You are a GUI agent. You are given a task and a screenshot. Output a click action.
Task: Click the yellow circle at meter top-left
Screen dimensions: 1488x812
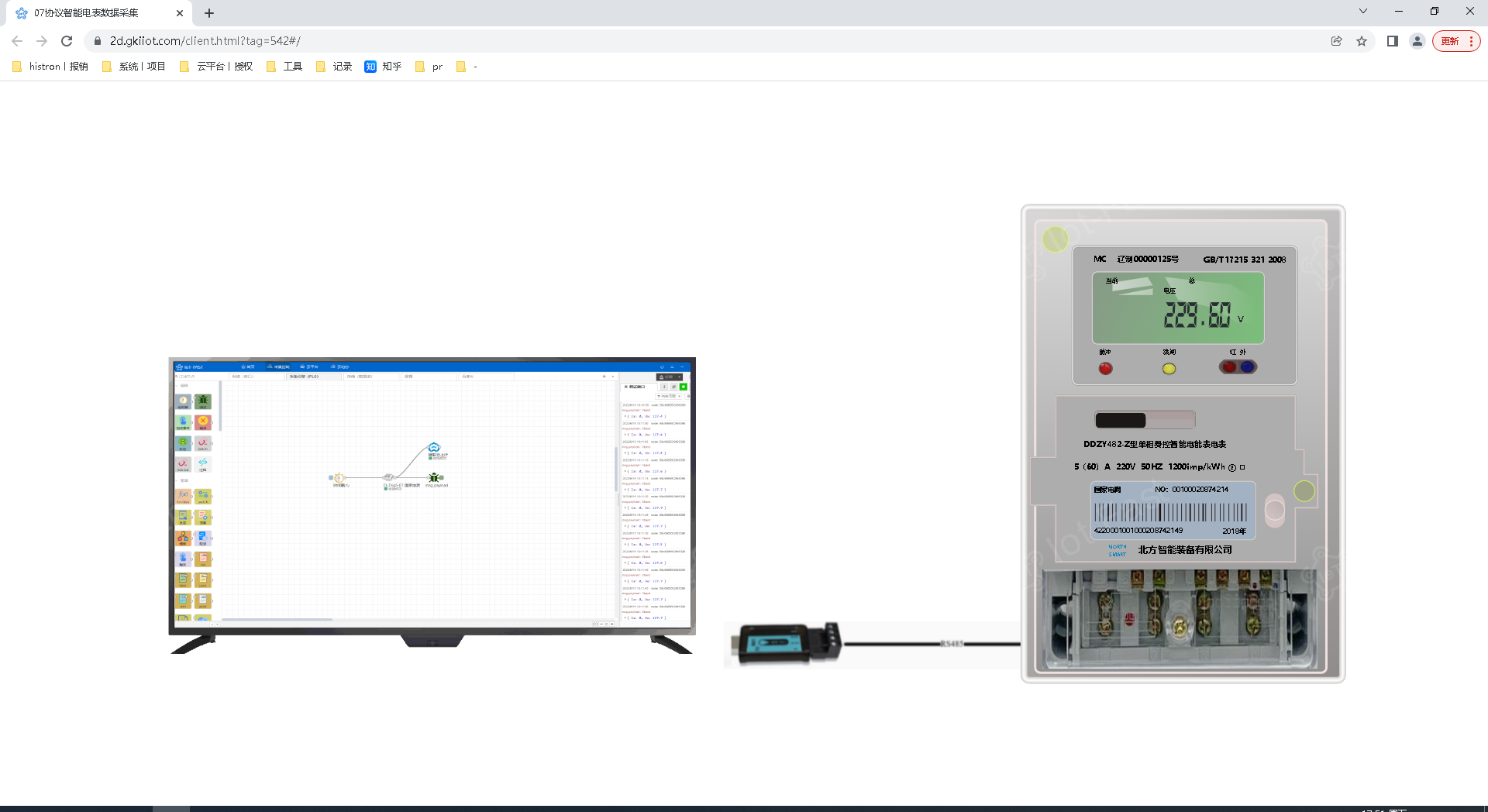coord(1056,239)
